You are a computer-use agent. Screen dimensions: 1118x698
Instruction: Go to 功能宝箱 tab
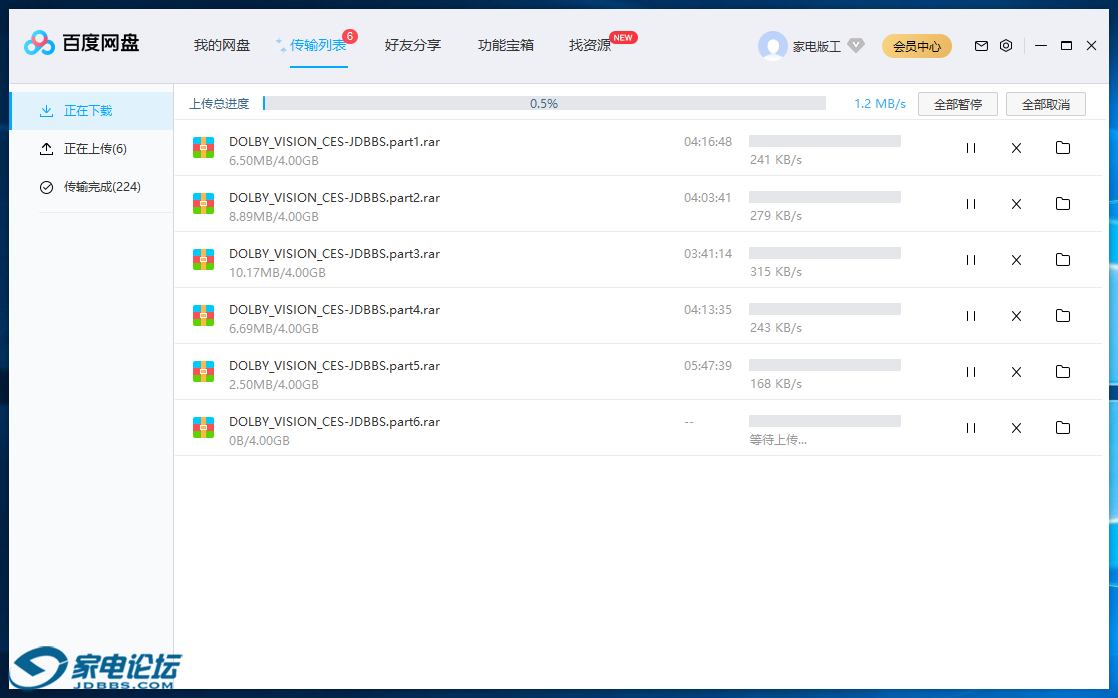[x=505, y=45]
